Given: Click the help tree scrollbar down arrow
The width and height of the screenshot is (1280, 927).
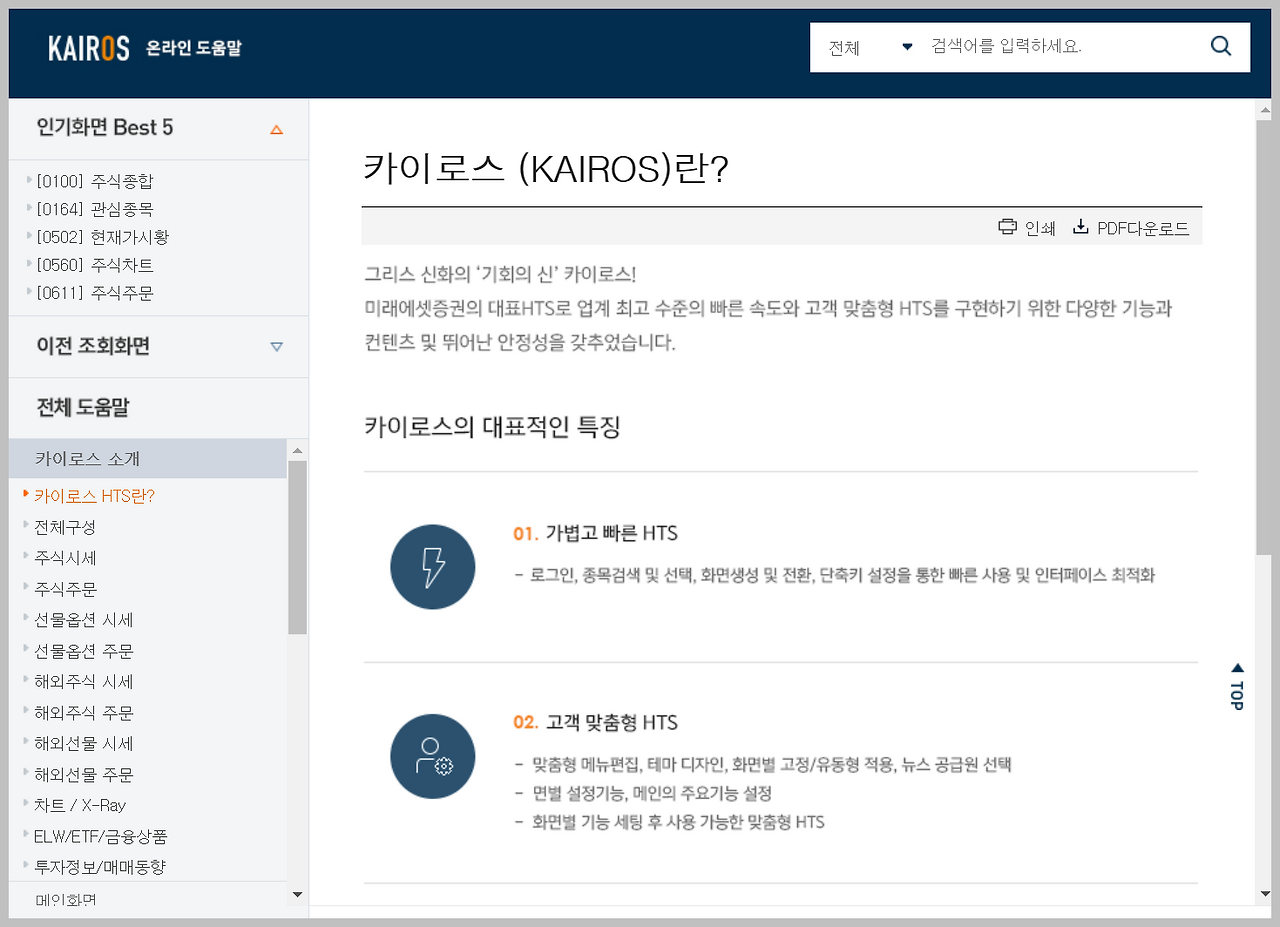Looking at the screenshot, I should coord(297,895).
